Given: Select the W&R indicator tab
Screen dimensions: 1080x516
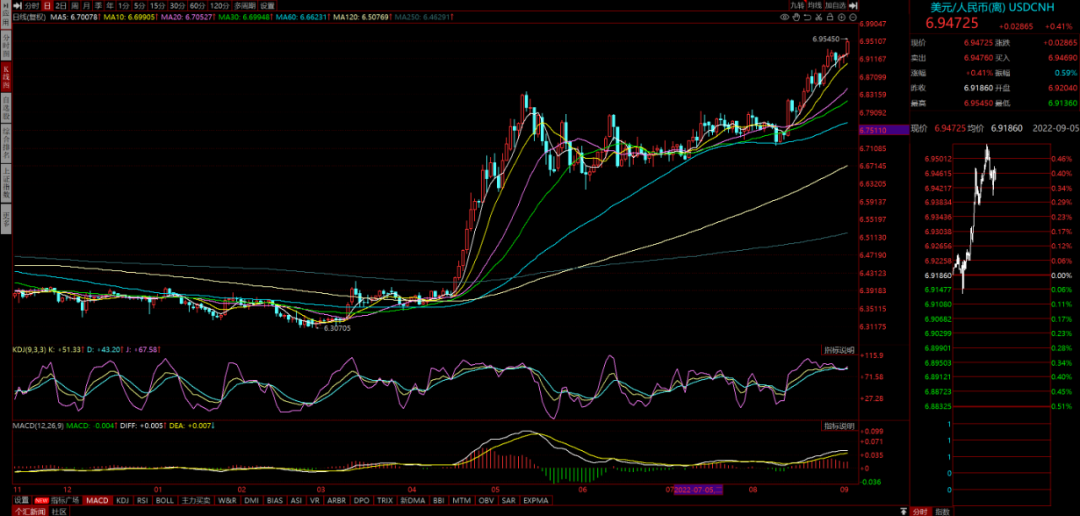Looking at the screenshot, I should 227,500.
